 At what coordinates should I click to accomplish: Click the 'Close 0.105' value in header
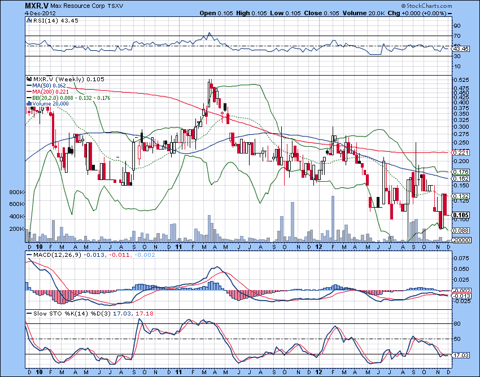tap(322, 13)
